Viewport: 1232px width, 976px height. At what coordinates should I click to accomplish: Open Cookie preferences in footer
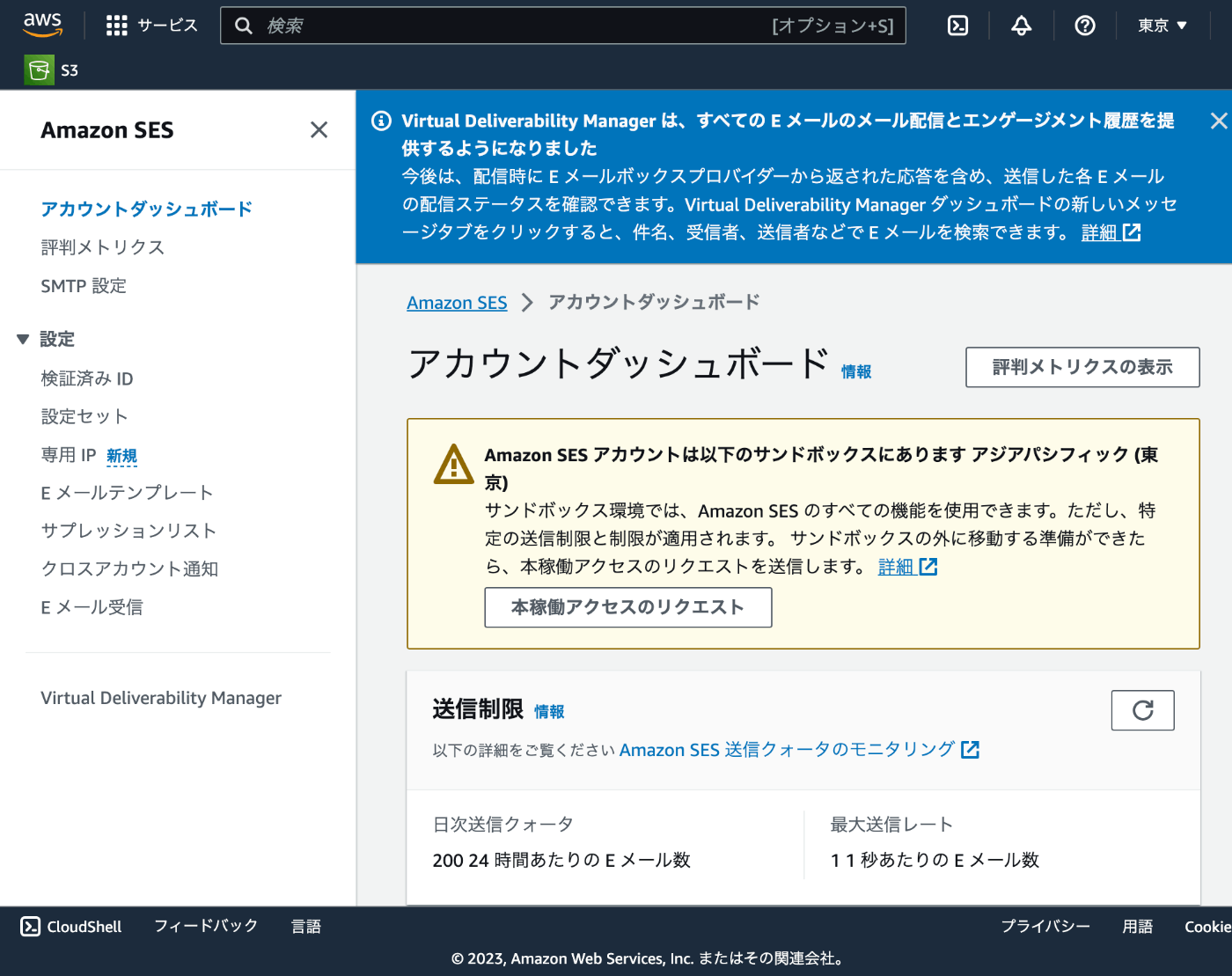[1207, 926]
